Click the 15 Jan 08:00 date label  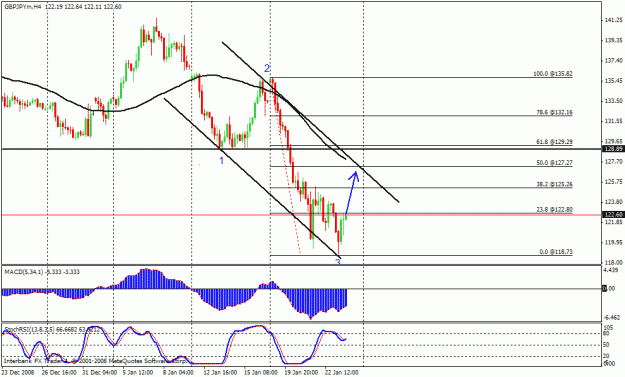tap(261, 373)
